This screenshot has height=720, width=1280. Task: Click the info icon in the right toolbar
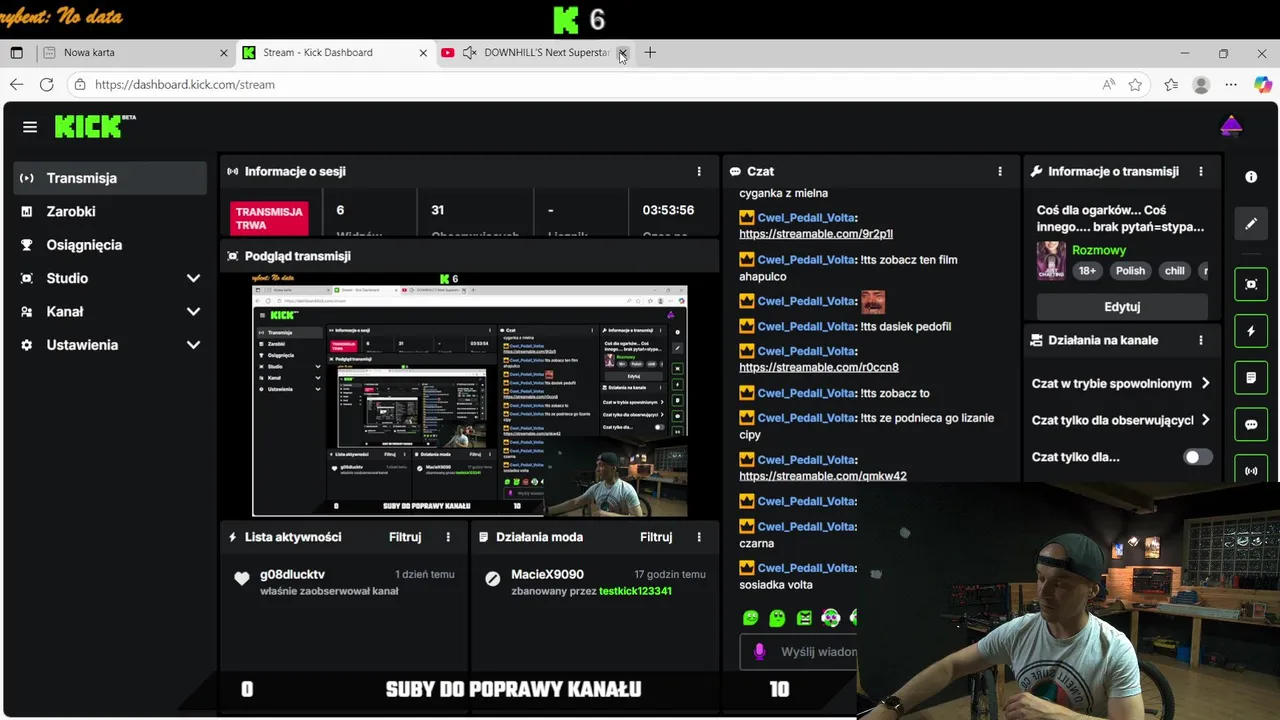pos(1251,177)
